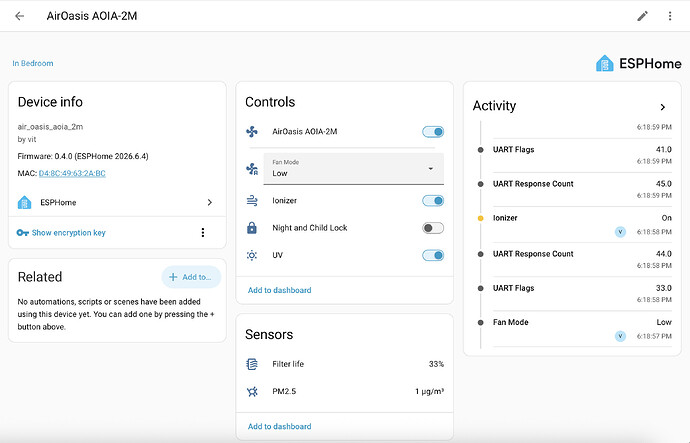Screen dimensions: 690x443
Task: Click the Night and Child Lock padlock icon
Action: pyautogui.click(x=252, y=228)
